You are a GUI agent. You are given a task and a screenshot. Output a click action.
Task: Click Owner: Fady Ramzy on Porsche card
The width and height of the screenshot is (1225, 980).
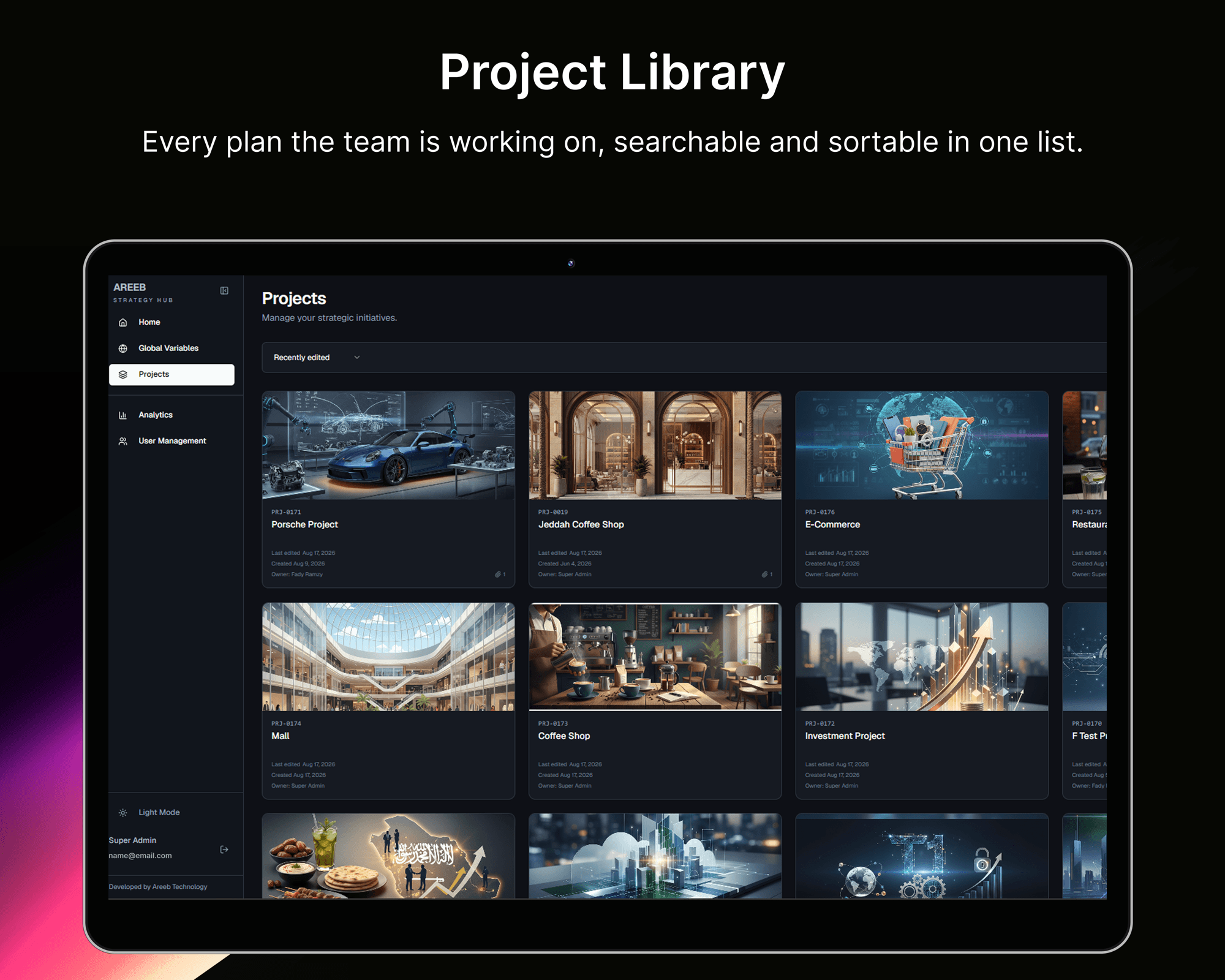[297, 575]
